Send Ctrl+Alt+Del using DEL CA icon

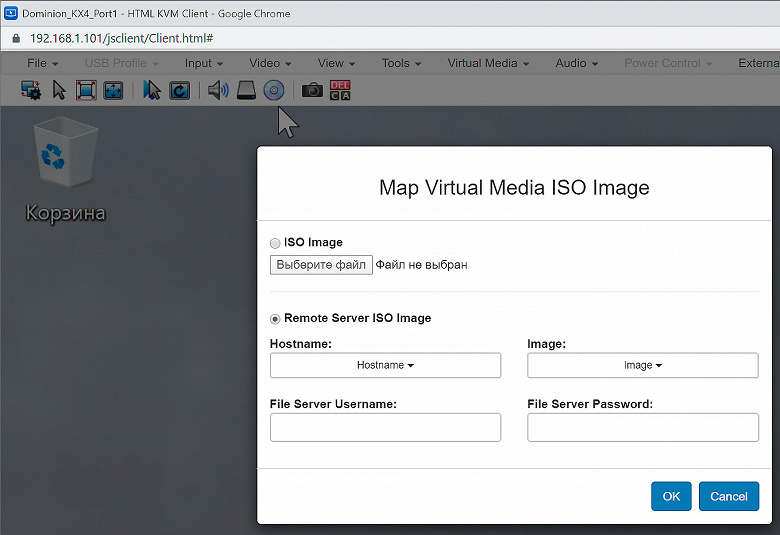340,90
